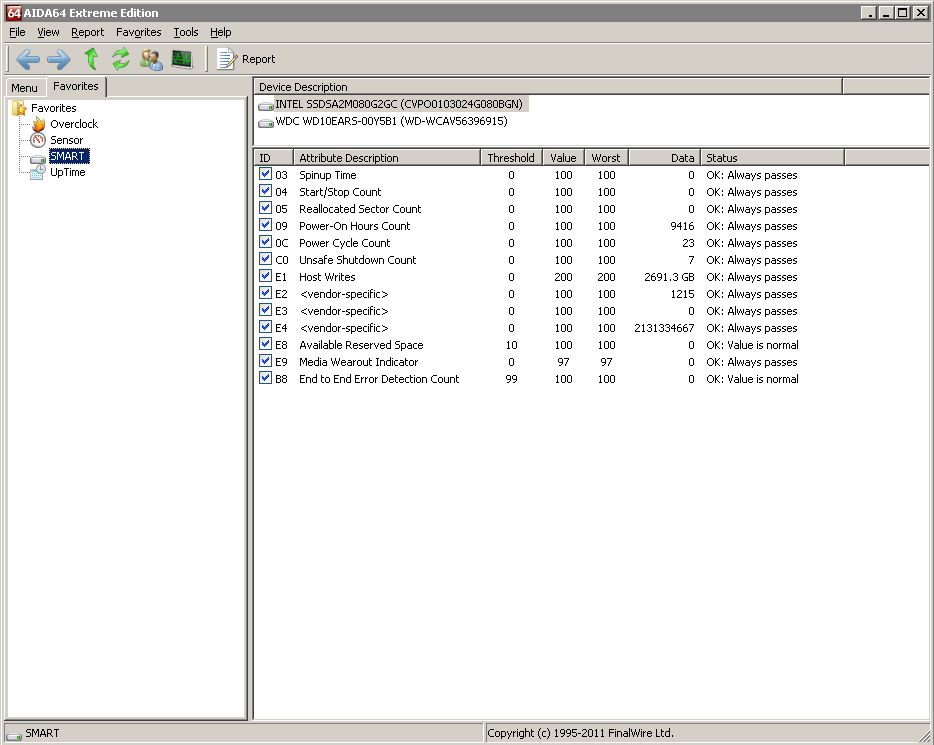Click the status bar SMART drive icon
This screenshot has width=934, height=745.
(14, 735)
